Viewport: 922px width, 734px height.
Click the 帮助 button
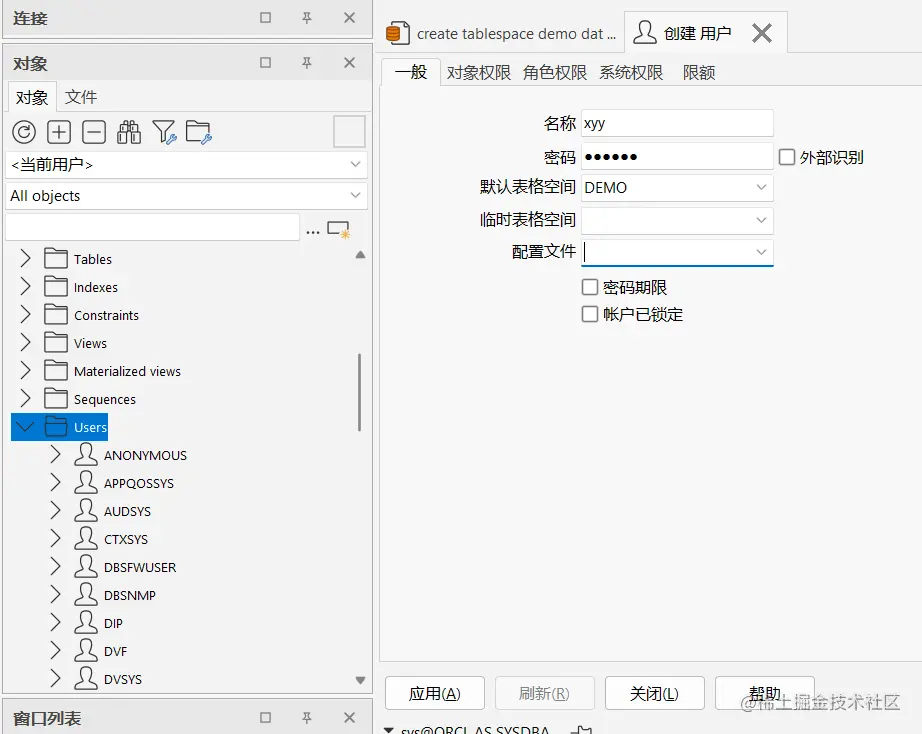(x=764, y=693)
